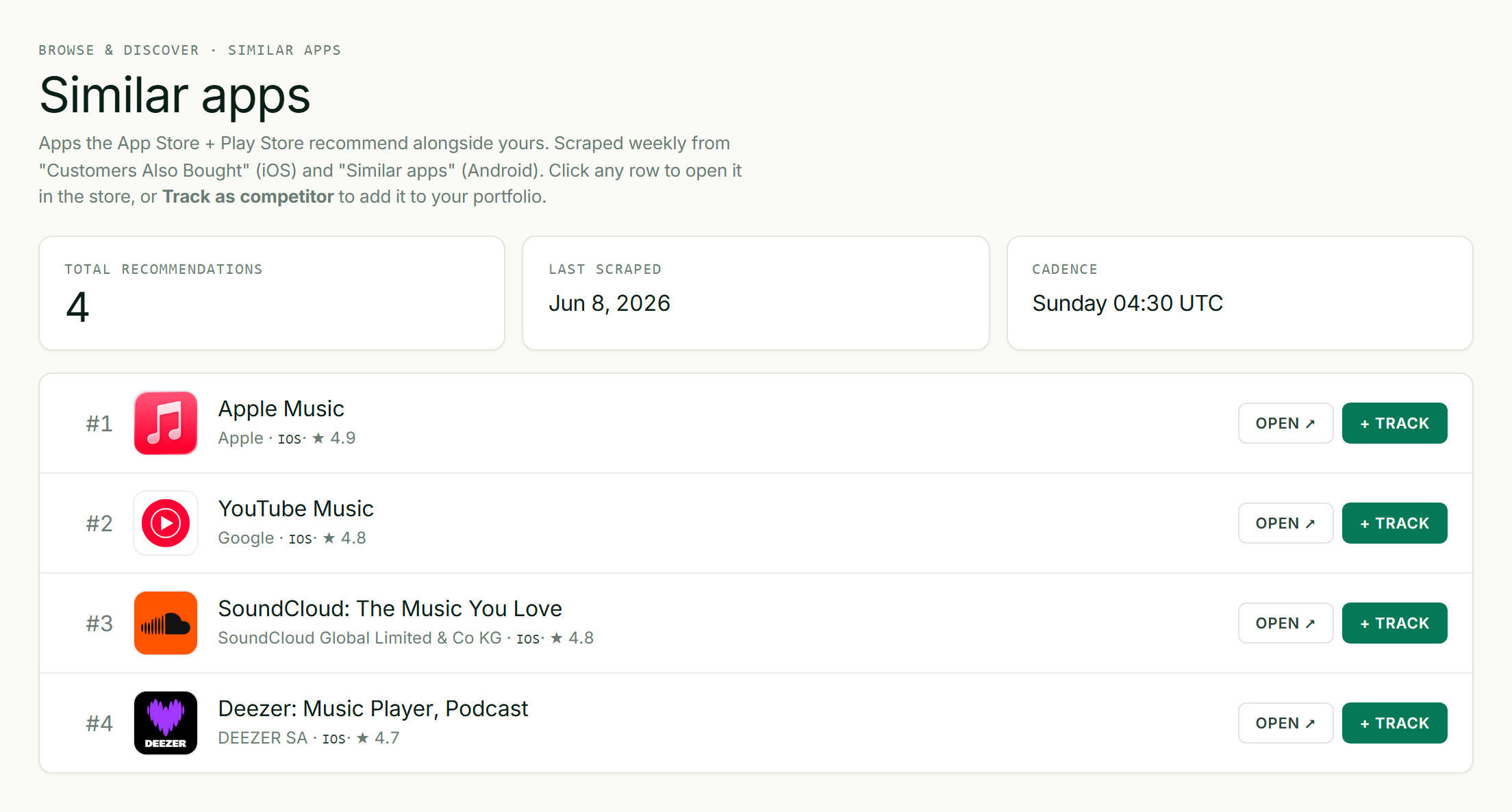
Task: Click the LAST SCRAPED label
Action: pyautogui.click(x=605, y=269)
